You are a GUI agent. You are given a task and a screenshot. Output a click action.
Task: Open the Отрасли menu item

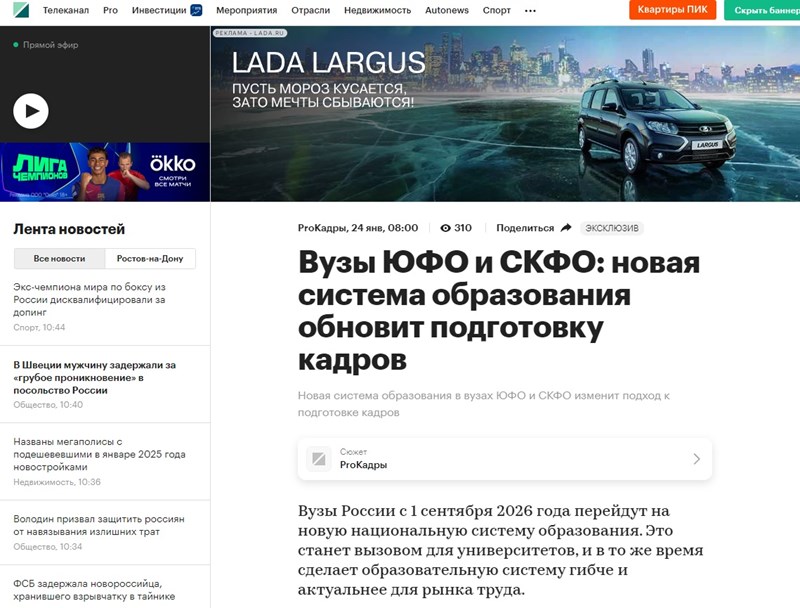pyautogui.click(x=311, y=10)
